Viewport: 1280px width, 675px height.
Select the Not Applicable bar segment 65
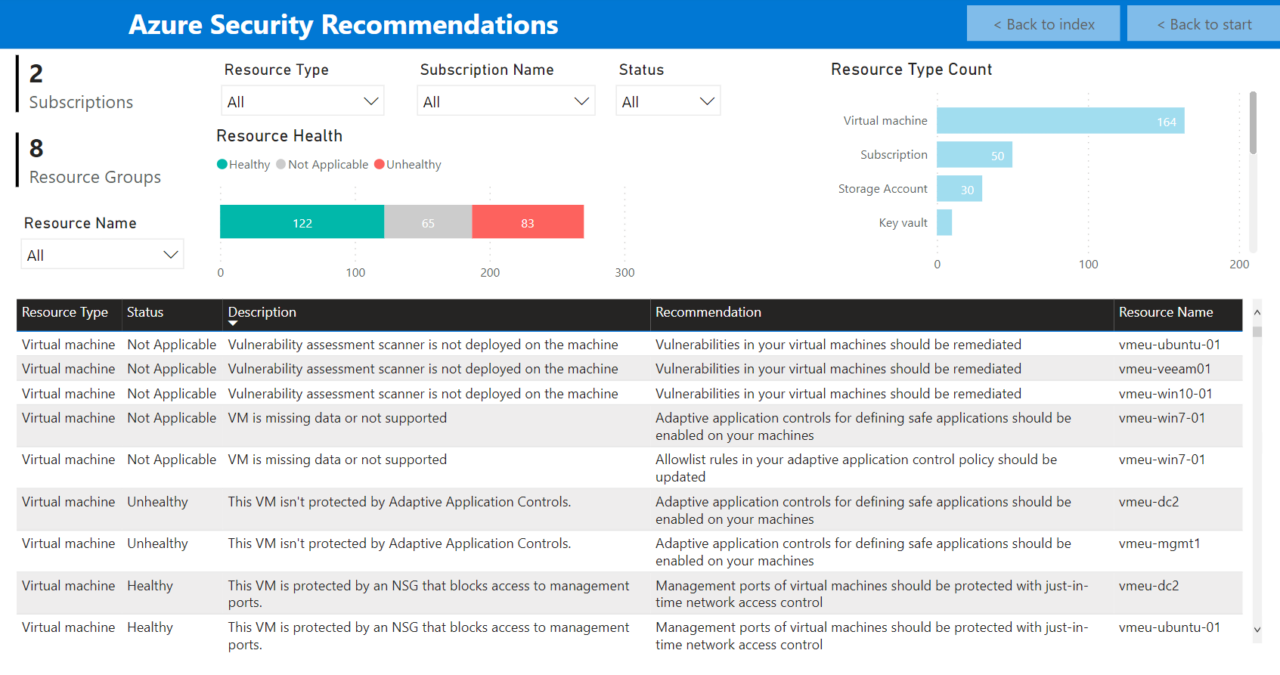coord(428,222)
